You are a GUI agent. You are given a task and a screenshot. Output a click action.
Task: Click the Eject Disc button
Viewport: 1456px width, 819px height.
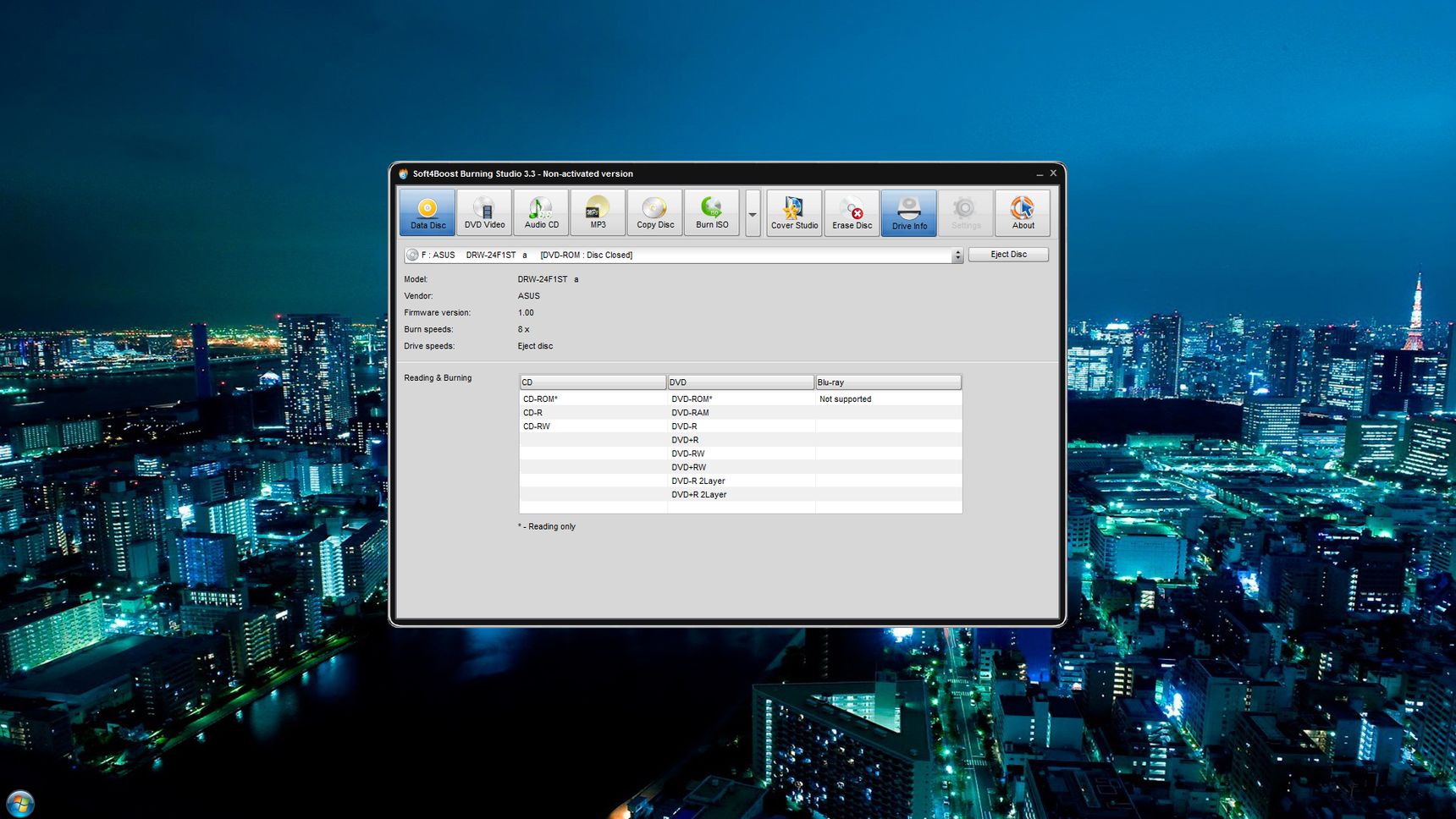click(x=1008, y=255)
